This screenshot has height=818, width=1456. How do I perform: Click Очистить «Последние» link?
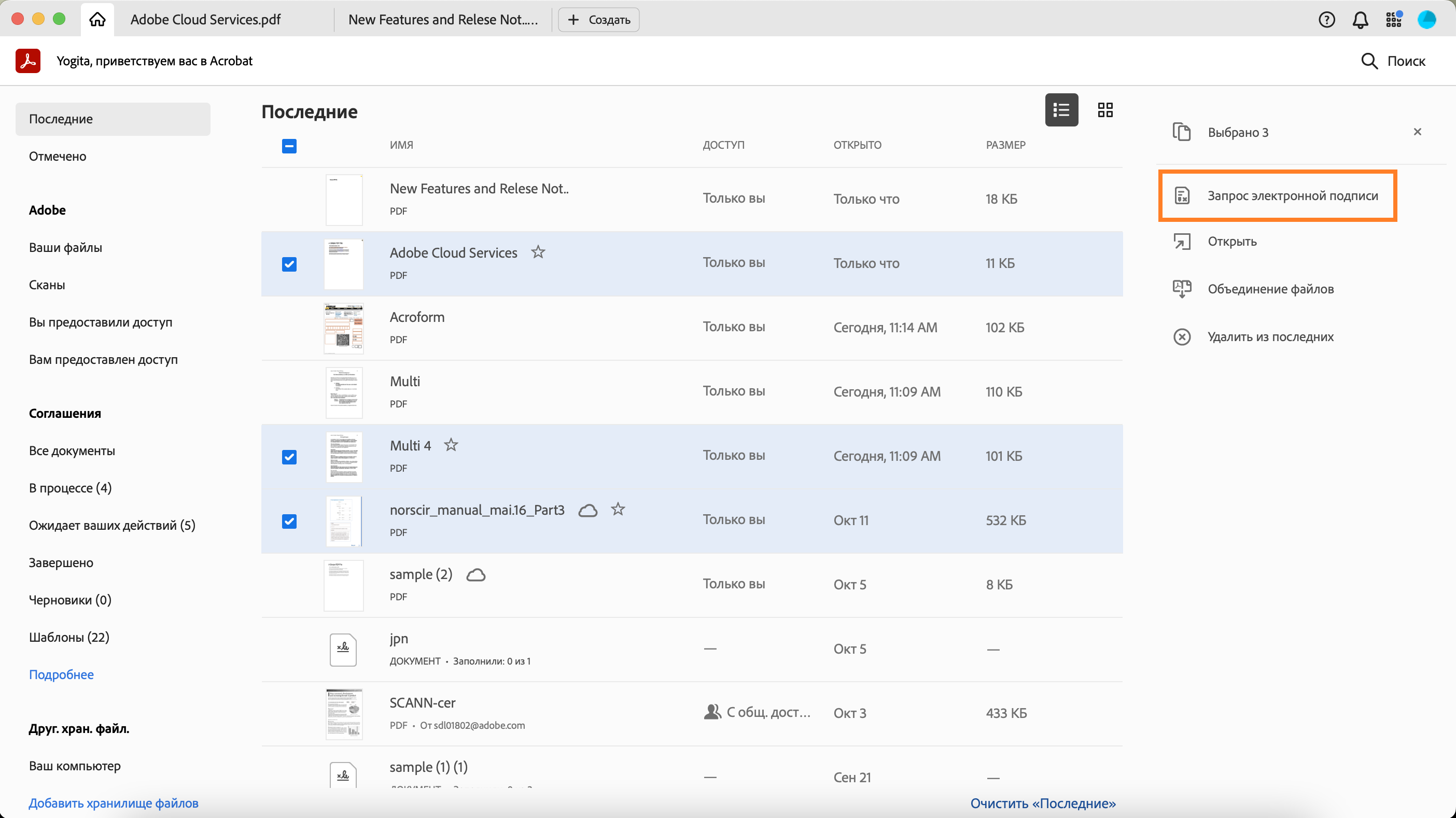click(1042, 803)
